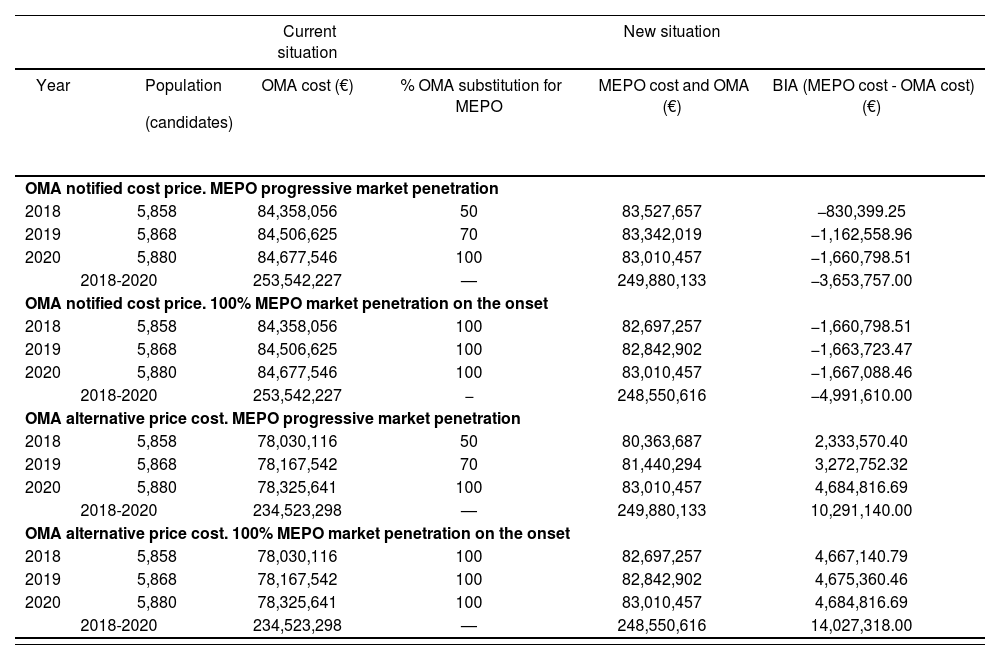The image size is (1000, 660).
Task: Select the "OMA alternative price cost. MEPO progressive" heading
Action: point(272,418)
